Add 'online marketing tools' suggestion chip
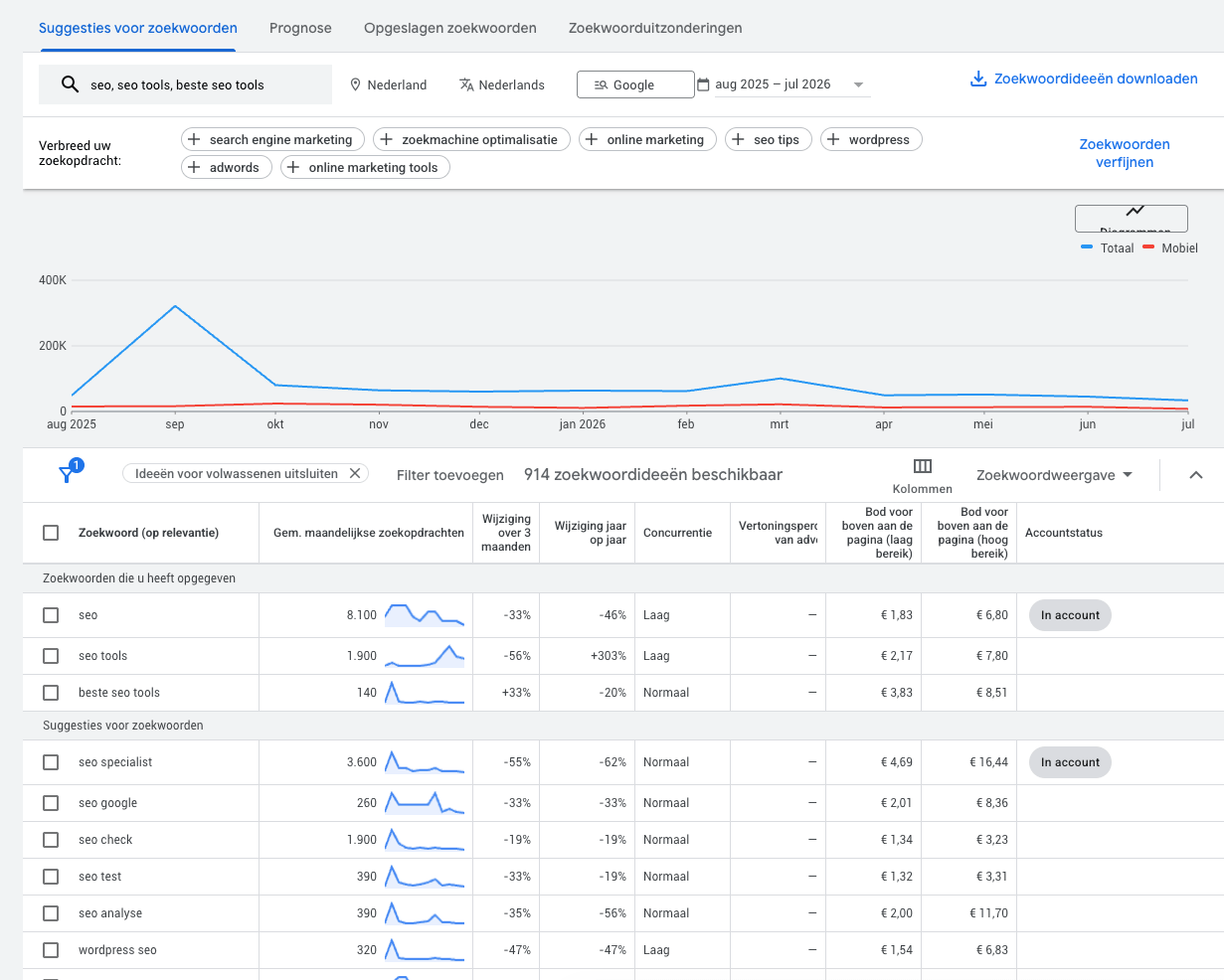Screen dimensions: 1224x980 point(365,168)
